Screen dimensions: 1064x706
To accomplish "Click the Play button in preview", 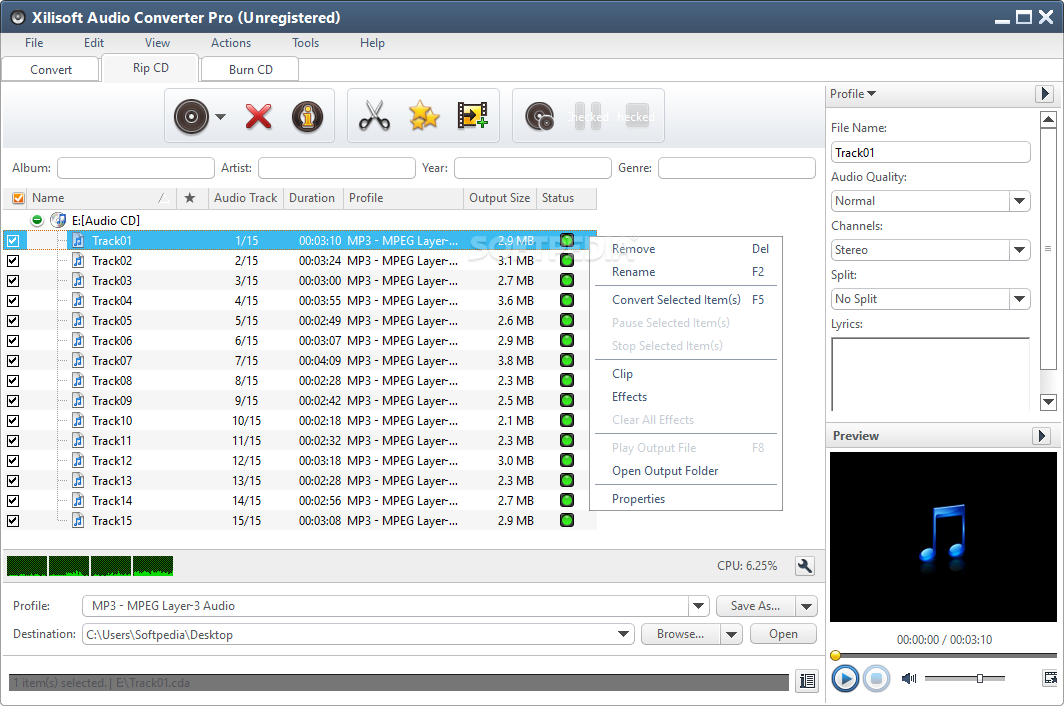I will (845, 678).
